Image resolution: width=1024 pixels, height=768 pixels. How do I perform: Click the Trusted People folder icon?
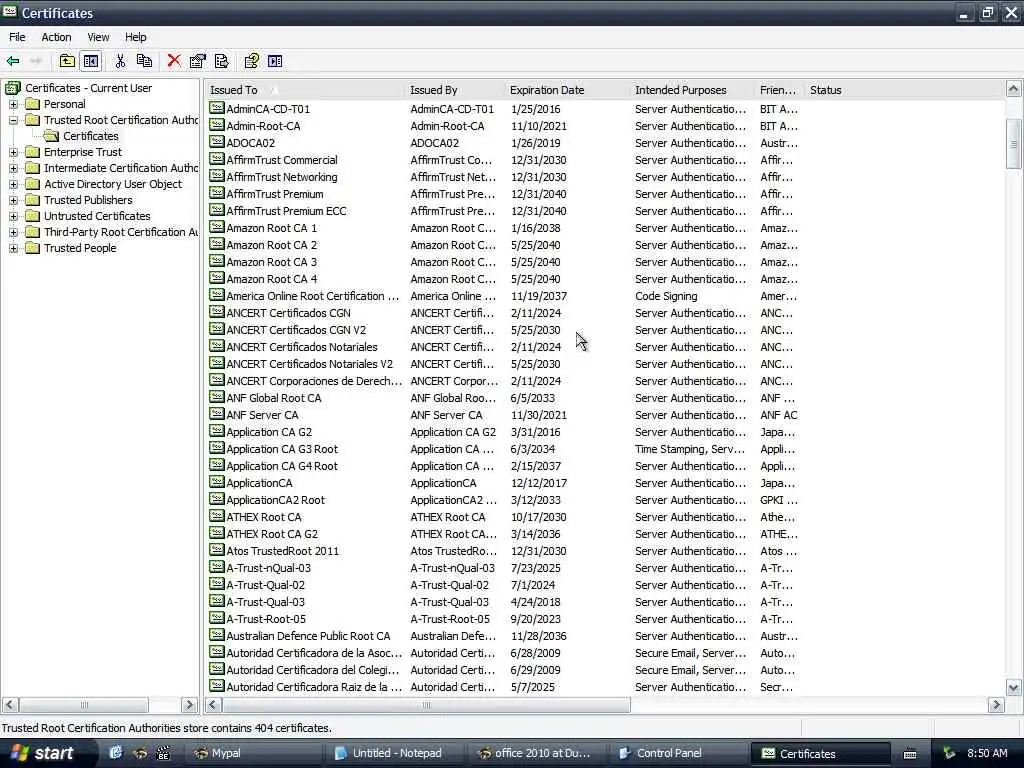tap(33, 248)
